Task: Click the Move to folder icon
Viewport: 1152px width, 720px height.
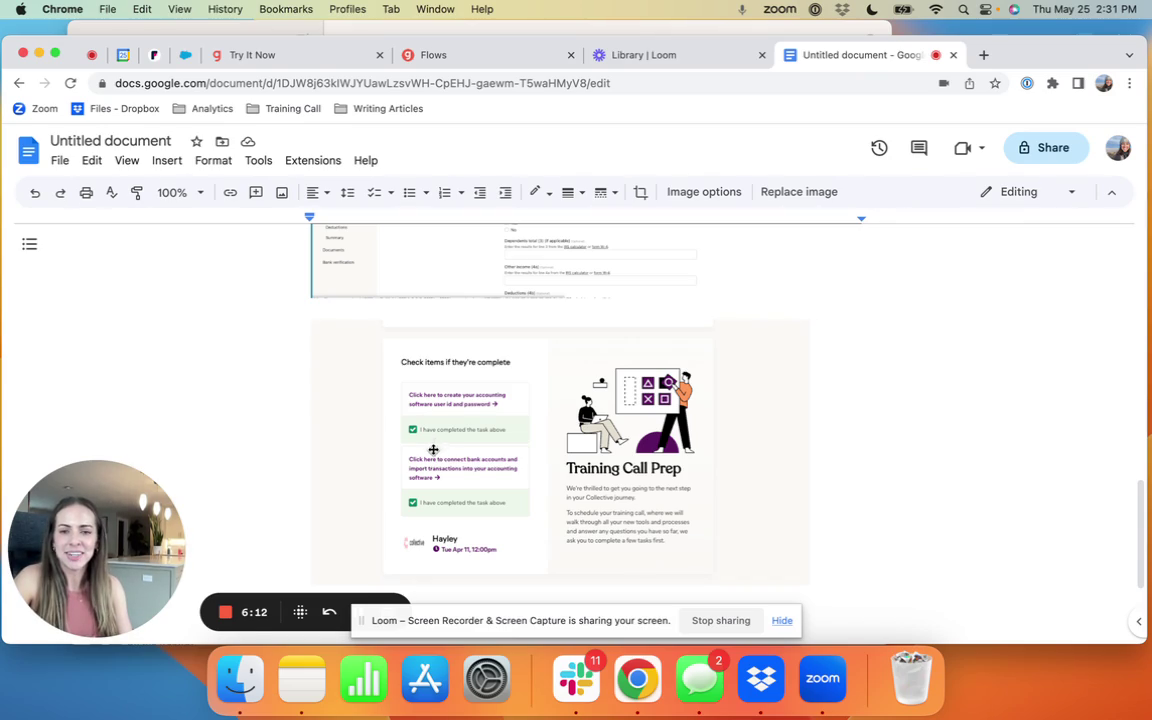Action: pyautogui.click(x=222, y=141)
